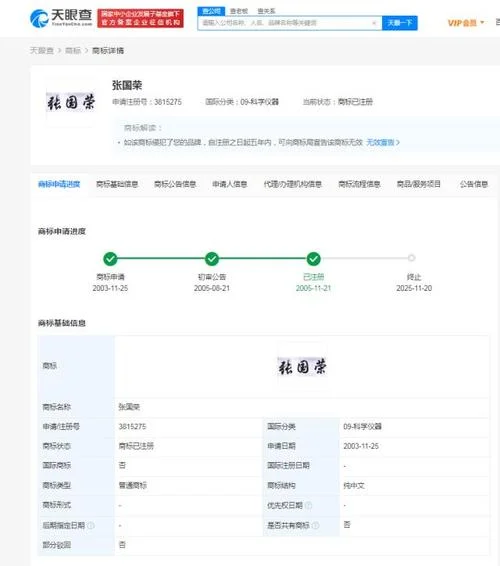
Task: Switch to 商标申请进度 tab
Action: (x=59, y=184)
